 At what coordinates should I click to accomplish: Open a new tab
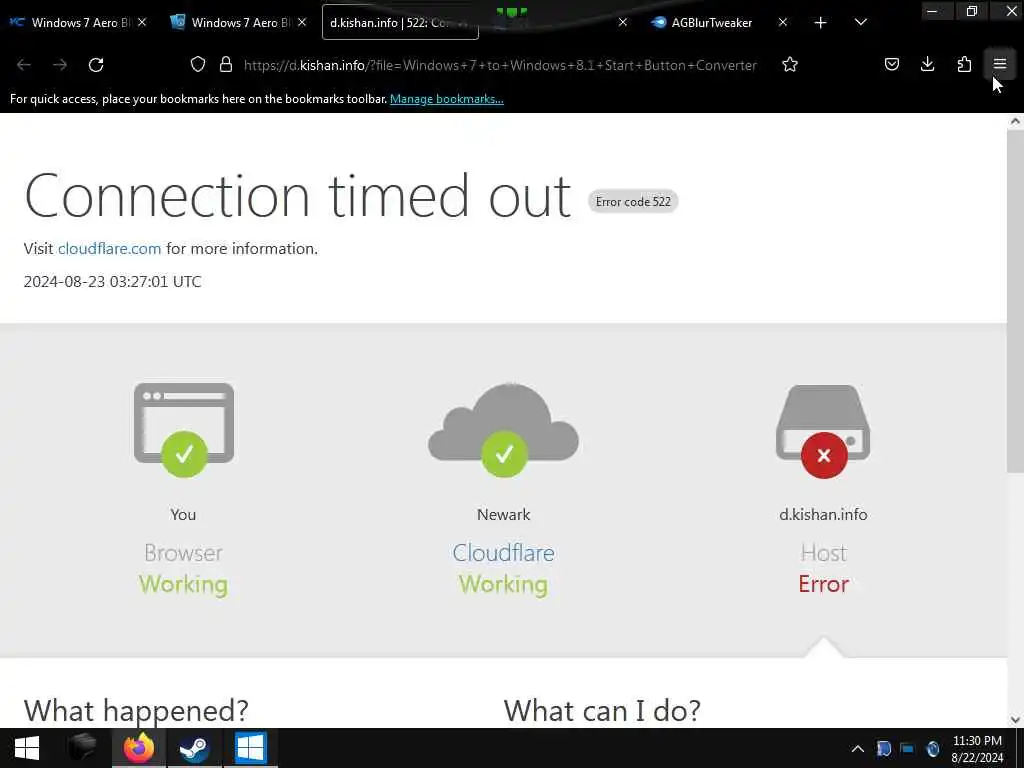click(x=821, y=23)
